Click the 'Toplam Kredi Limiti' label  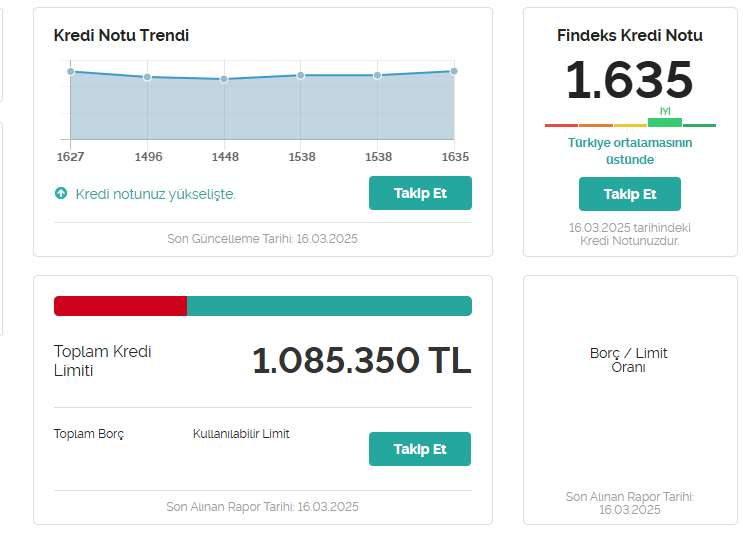(x=102, y=361)
